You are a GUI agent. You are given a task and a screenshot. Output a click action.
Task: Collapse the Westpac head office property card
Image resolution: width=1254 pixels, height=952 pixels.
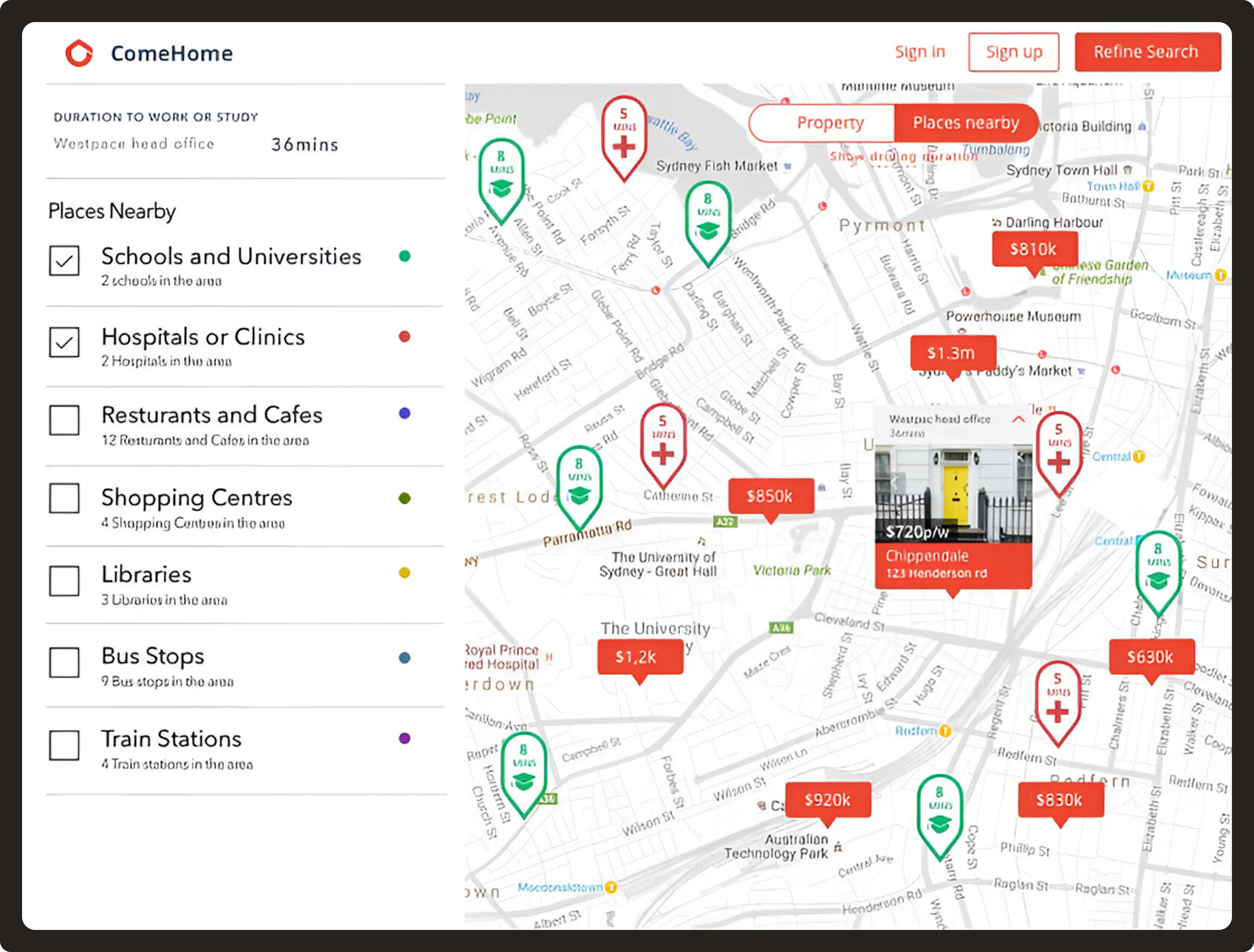(1019, 419)
